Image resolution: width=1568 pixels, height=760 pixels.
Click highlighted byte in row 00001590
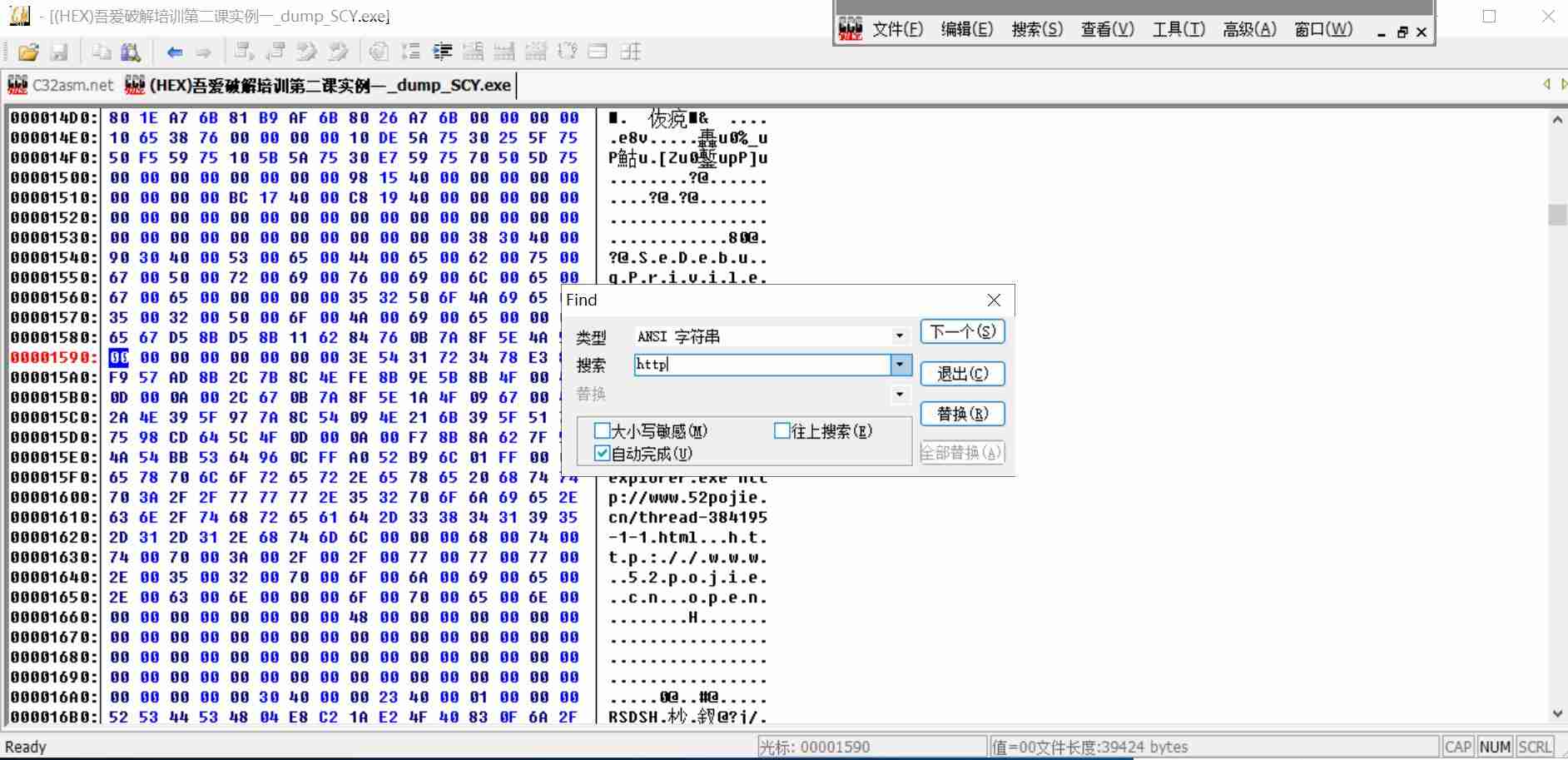[119, 357]
